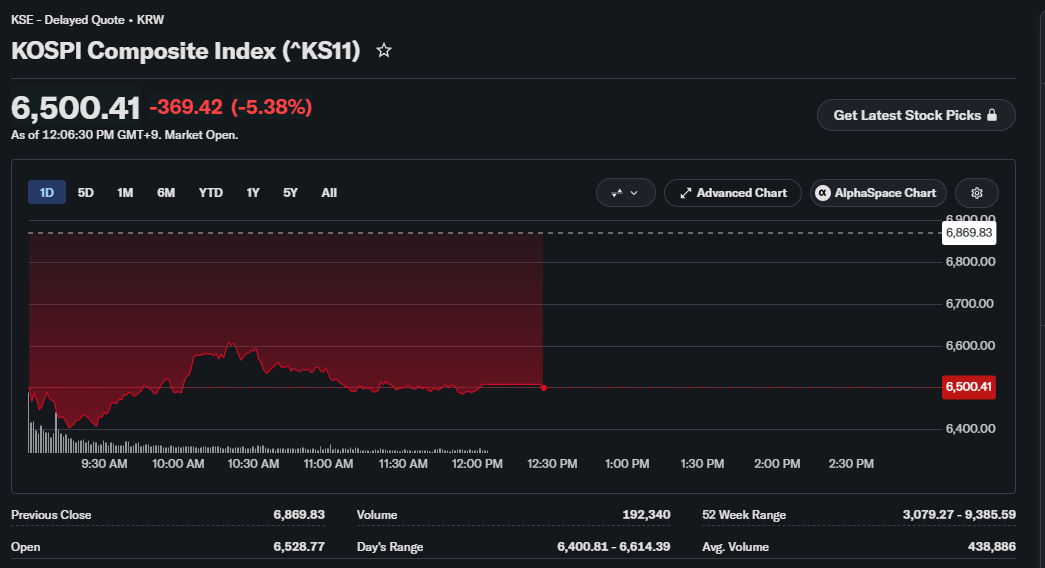The height and width of the screenshot is (568, 1045).
Task: Switch to the 6M range tab
Action: pos(166,193)
